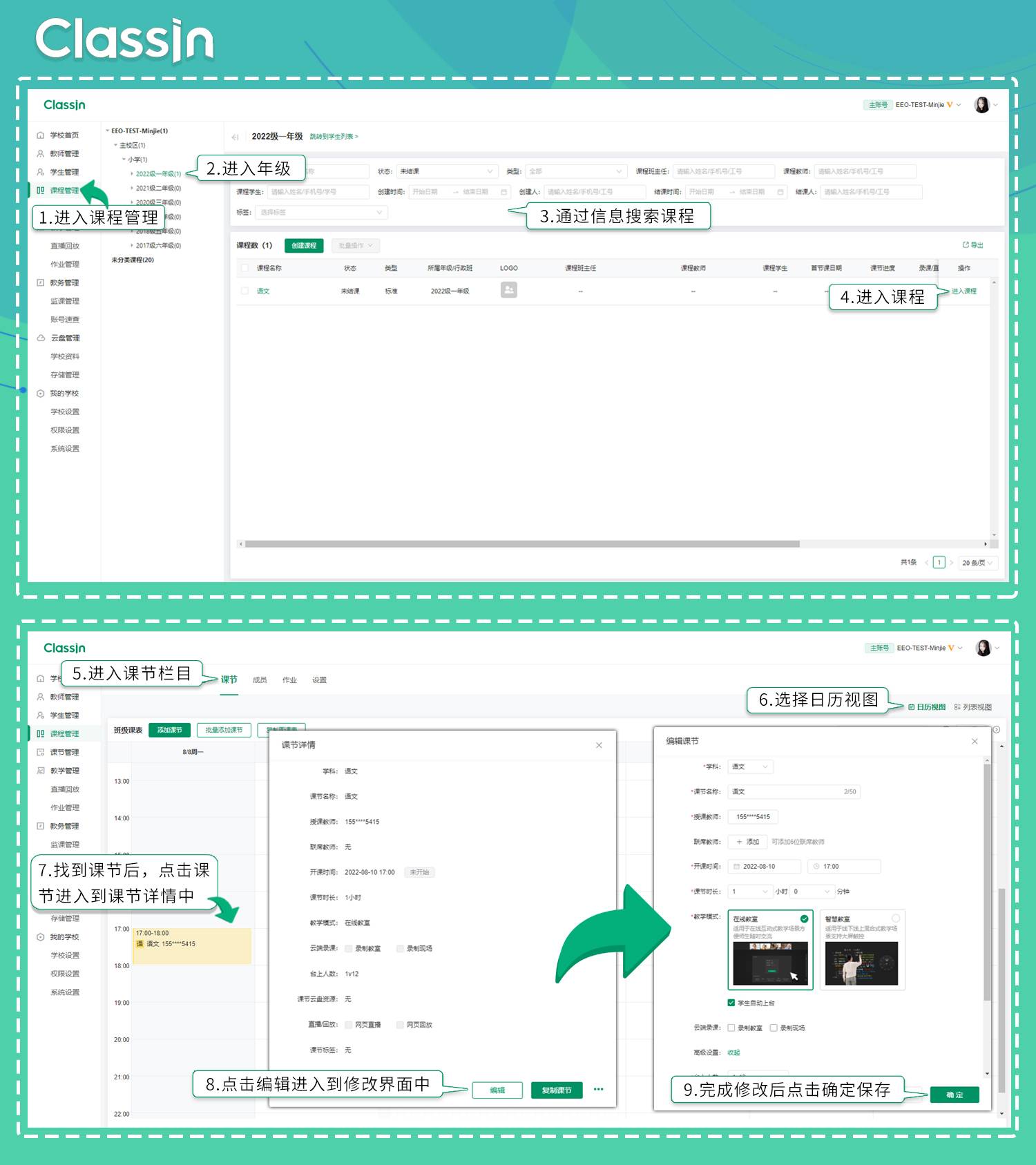Click the 2022-08-10 date field in 编辑课节
Screen dimensions: 1036x1165
pos(765,867)
